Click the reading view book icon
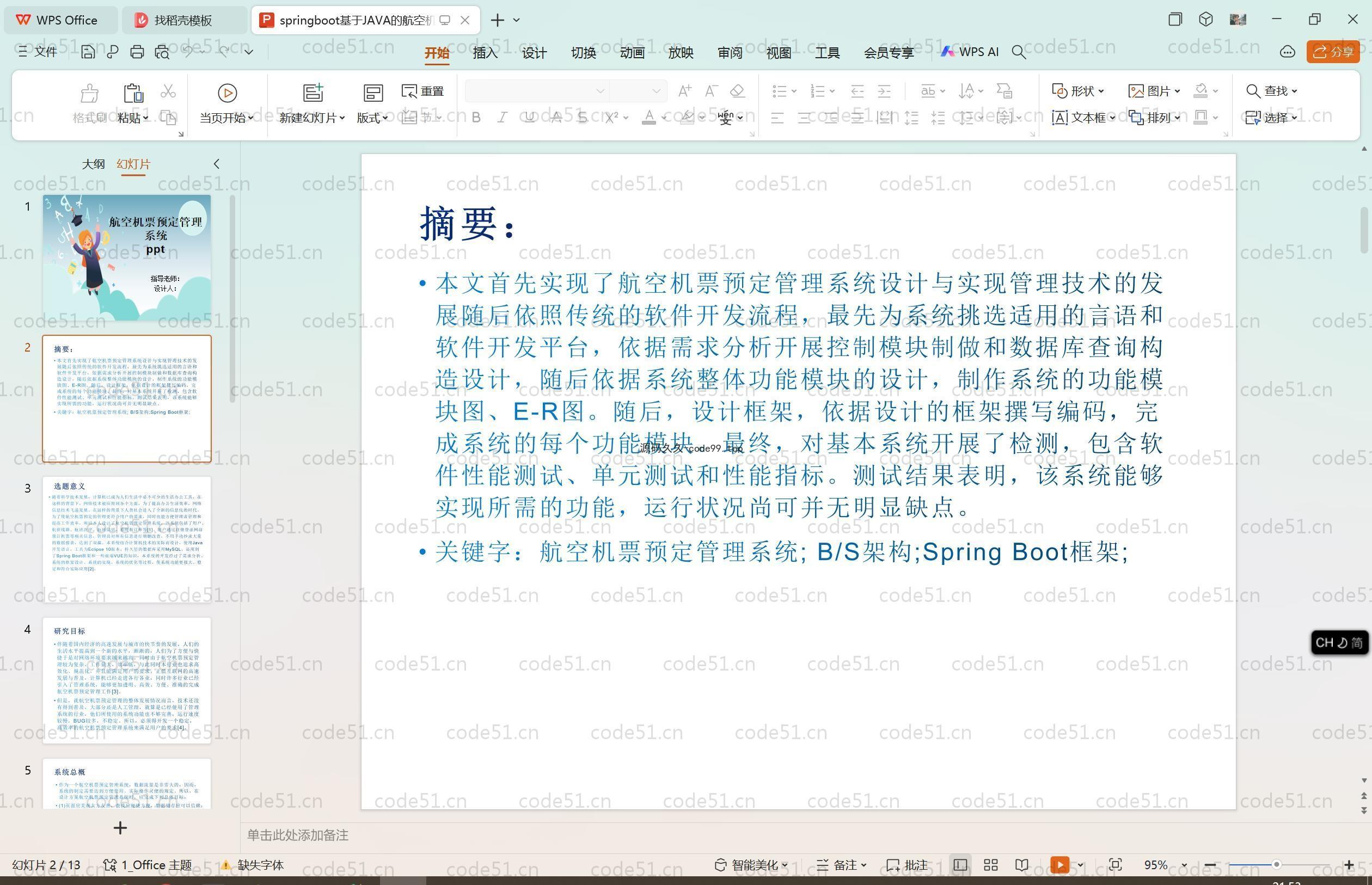Screen dimensions: 1372x885 (1021, 865)
